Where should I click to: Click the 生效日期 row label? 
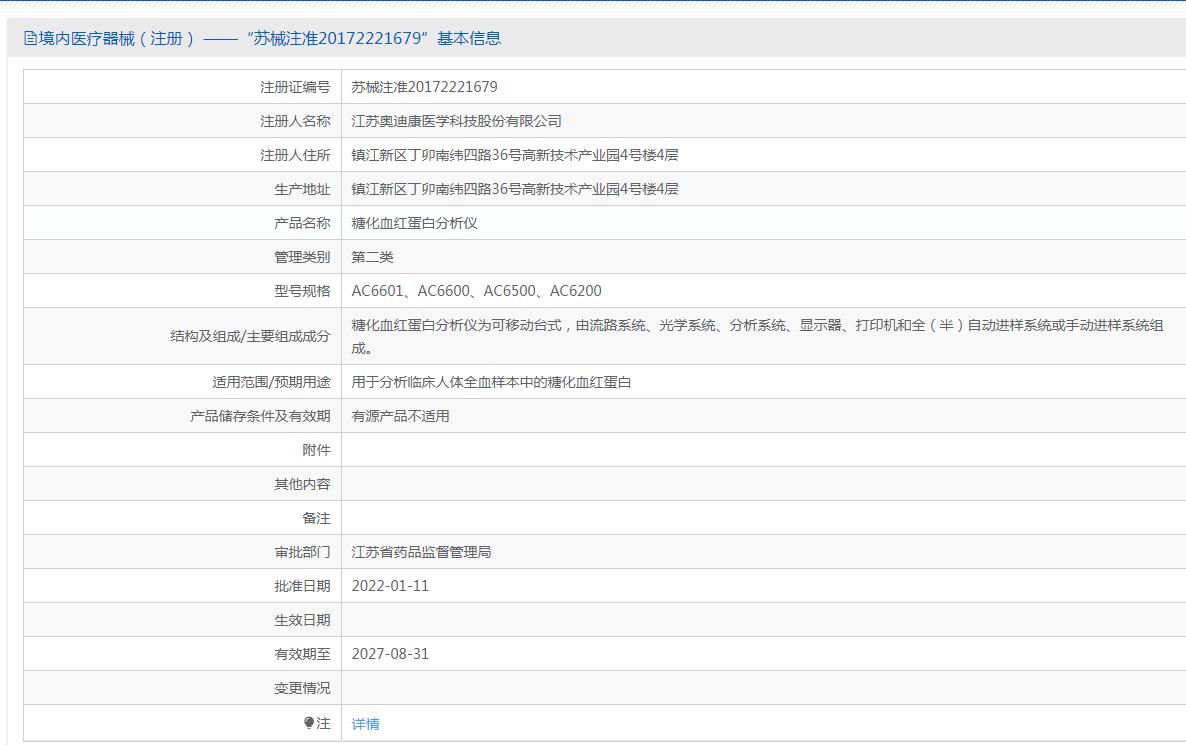[x=302, y=620]
